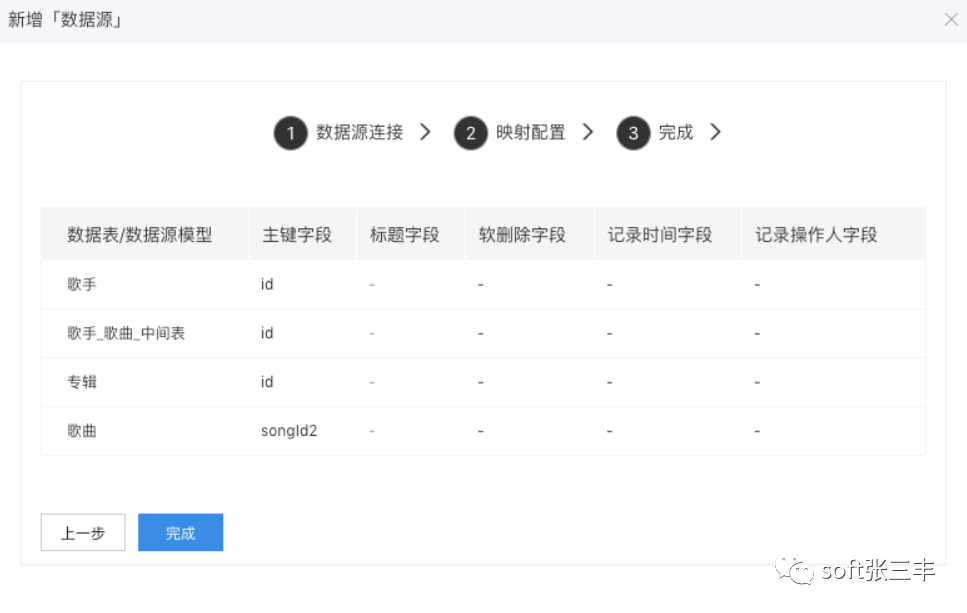
Task: Click arrow after 完成 step
Action: [x=715, y=132]
